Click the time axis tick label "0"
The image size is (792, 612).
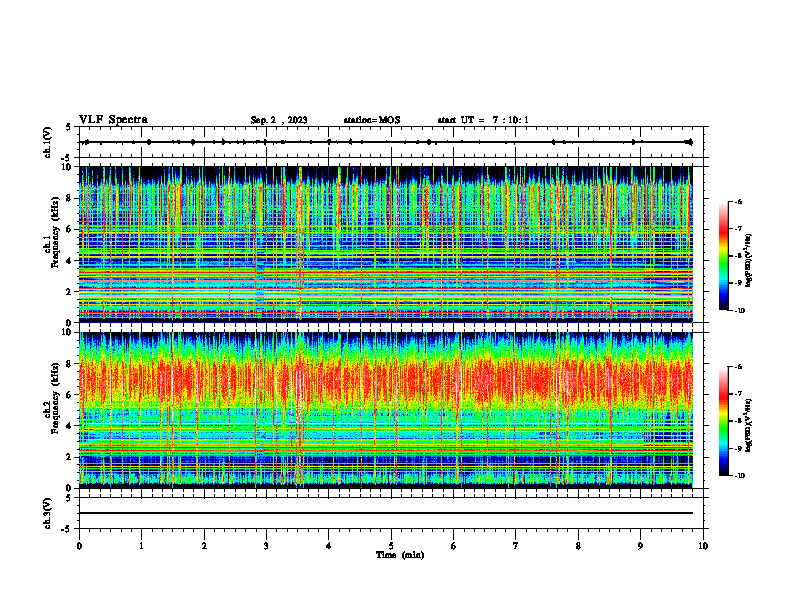[x=79, y=546]
